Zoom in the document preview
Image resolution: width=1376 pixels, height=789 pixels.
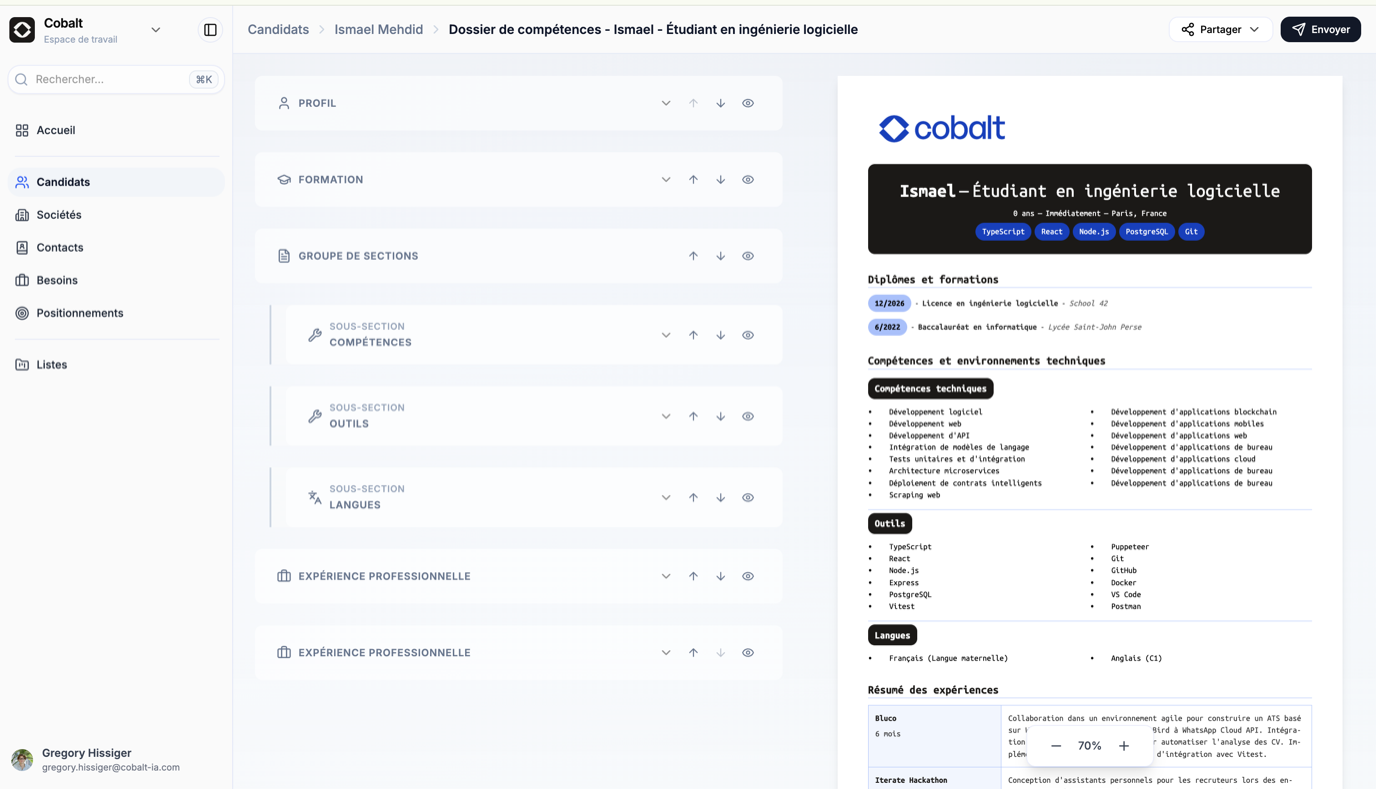point(1124,746)
